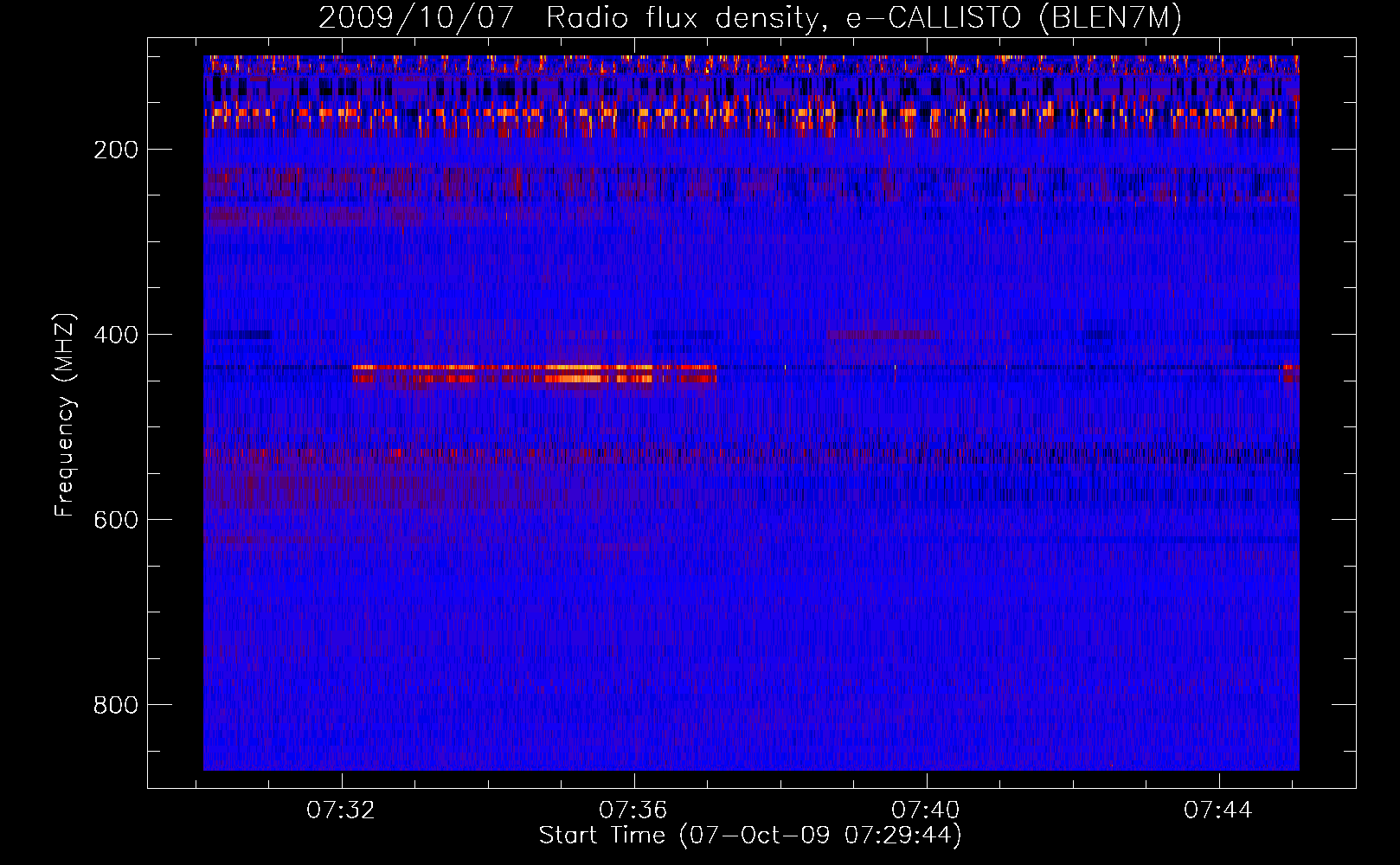Screen dimensions: 1400x865
Task: Select the 600 frequency tick label
Action: click(116, 520)
